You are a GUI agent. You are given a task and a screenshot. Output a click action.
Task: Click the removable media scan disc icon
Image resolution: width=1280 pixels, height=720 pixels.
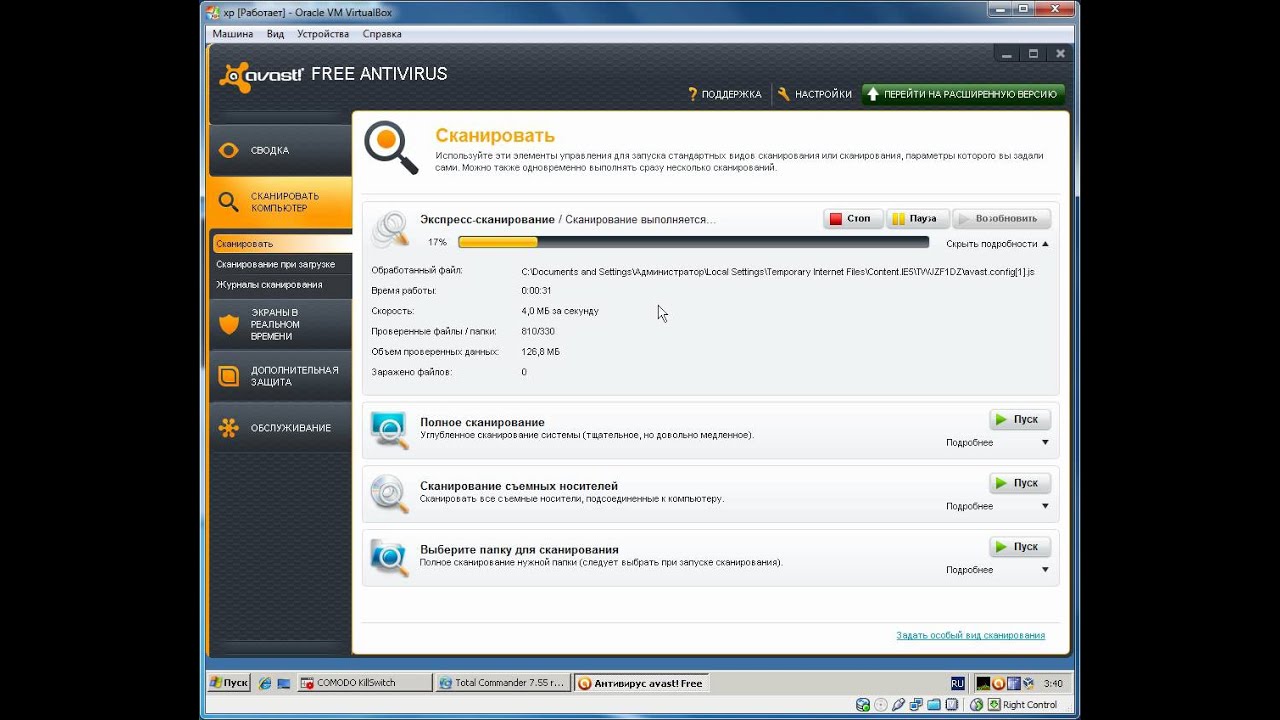[x=390, y=494]
